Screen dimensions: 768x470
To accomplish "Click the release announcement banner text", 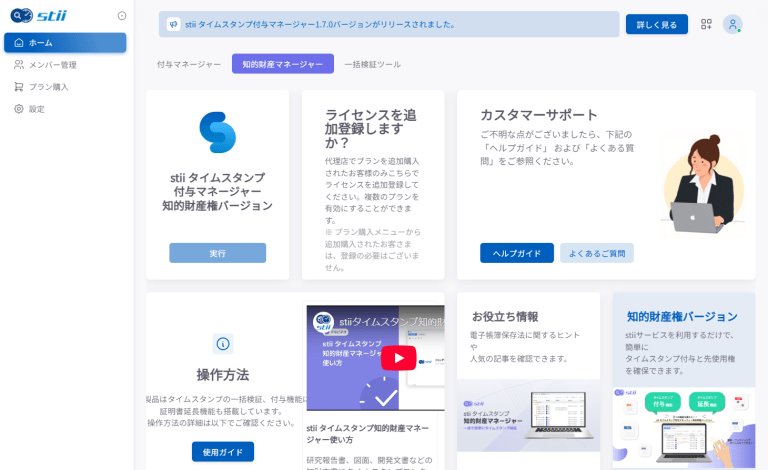I will coord(320,24).
